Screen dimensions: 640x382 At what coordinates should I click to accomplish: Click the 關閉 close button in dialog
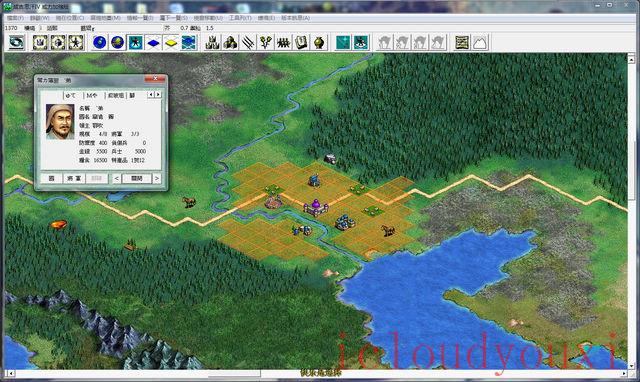click(x=137, y=178)
